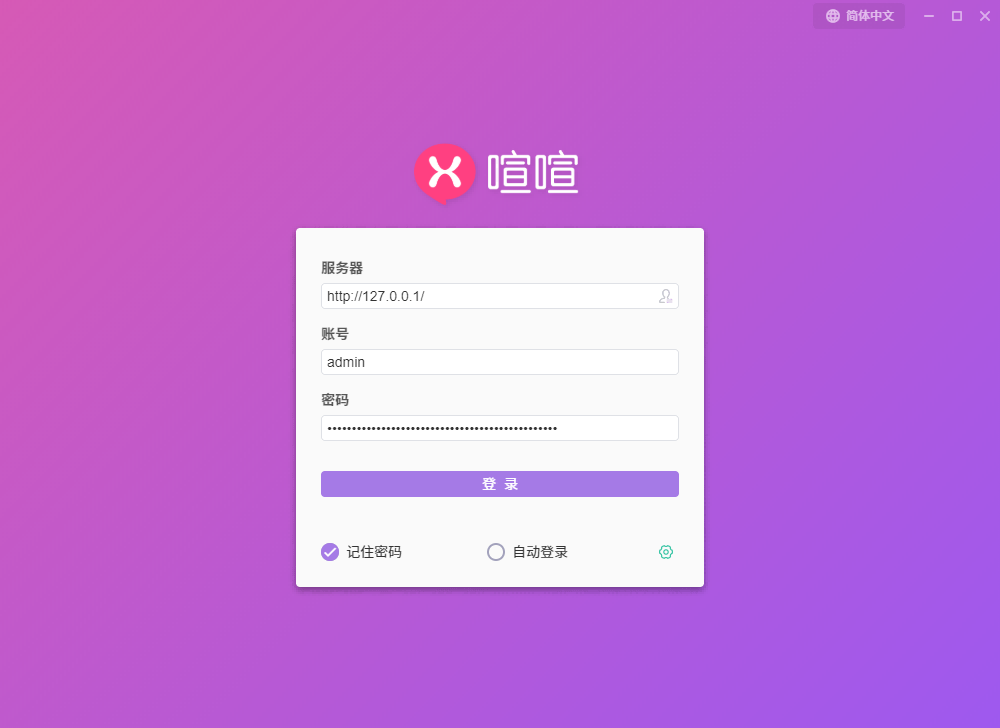Enable the 自动登录 option circle
The image size is (1000, 728).
496,552
